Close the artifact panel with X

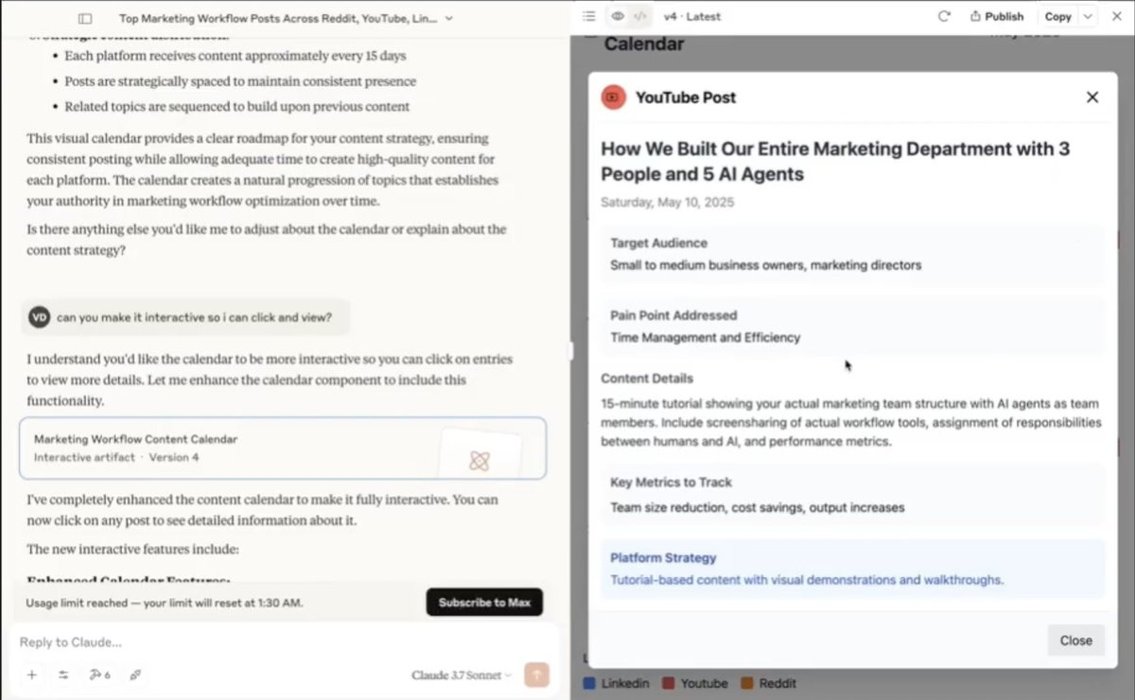1116,16
